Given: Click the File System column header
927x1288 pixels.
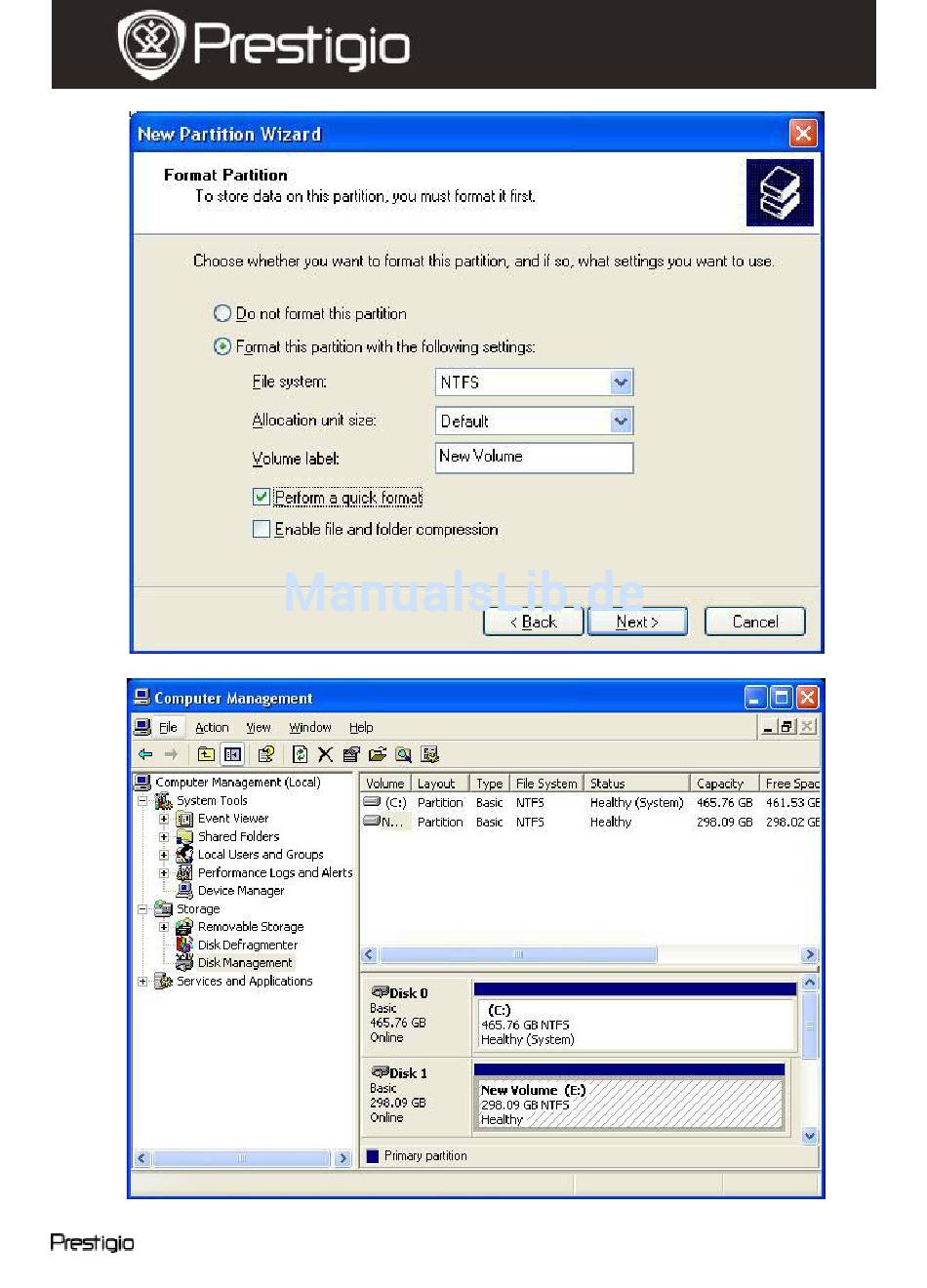Looking at the screenshot, I should [546, 784].
